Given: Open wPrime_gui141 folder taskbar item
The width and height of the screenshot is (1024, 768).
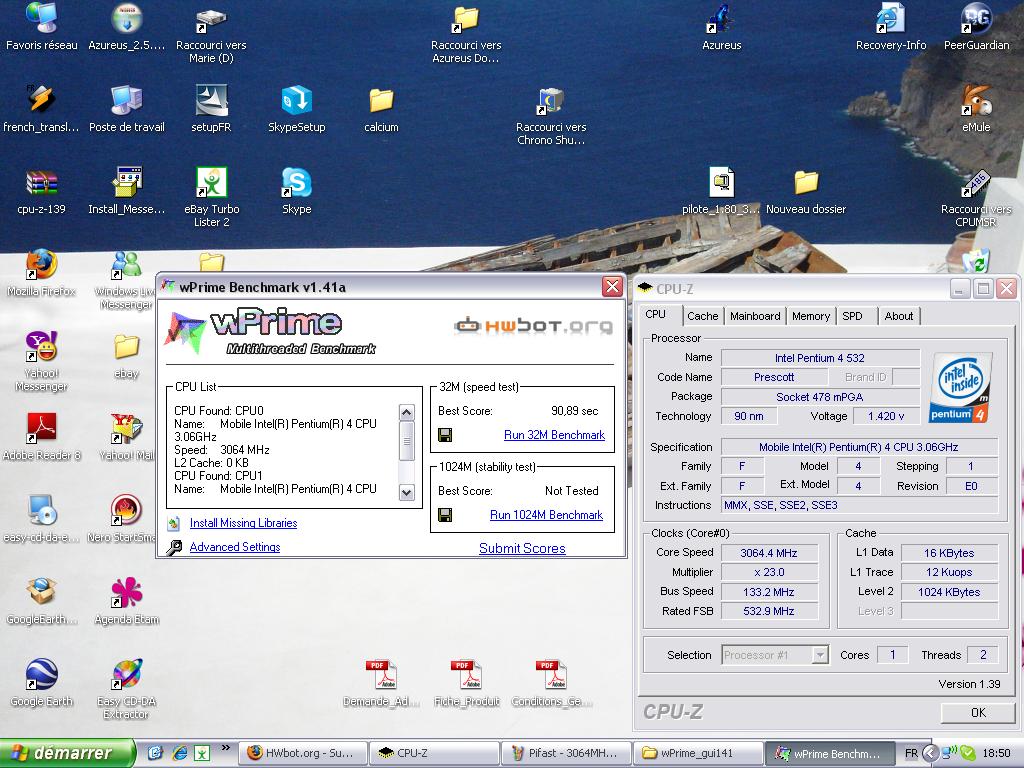Looking at the screenshot, I should click(x=697, y=754).
